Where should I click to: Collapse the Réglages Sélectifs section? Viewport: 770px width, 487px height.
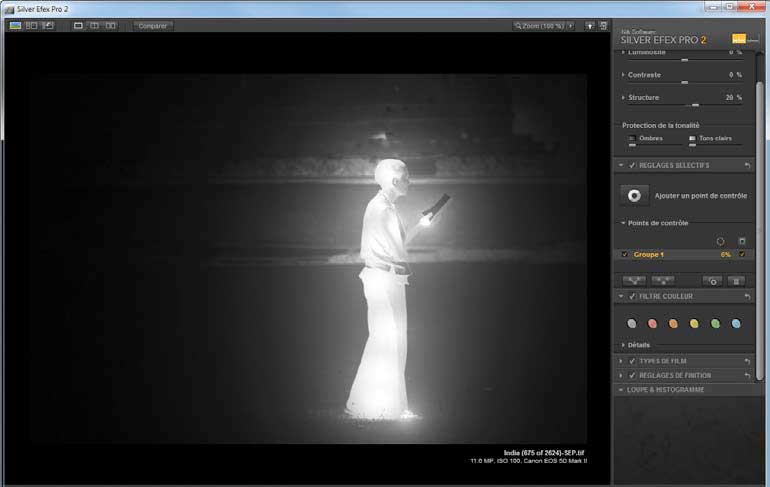pyautogui.click(x=621, y=165)
